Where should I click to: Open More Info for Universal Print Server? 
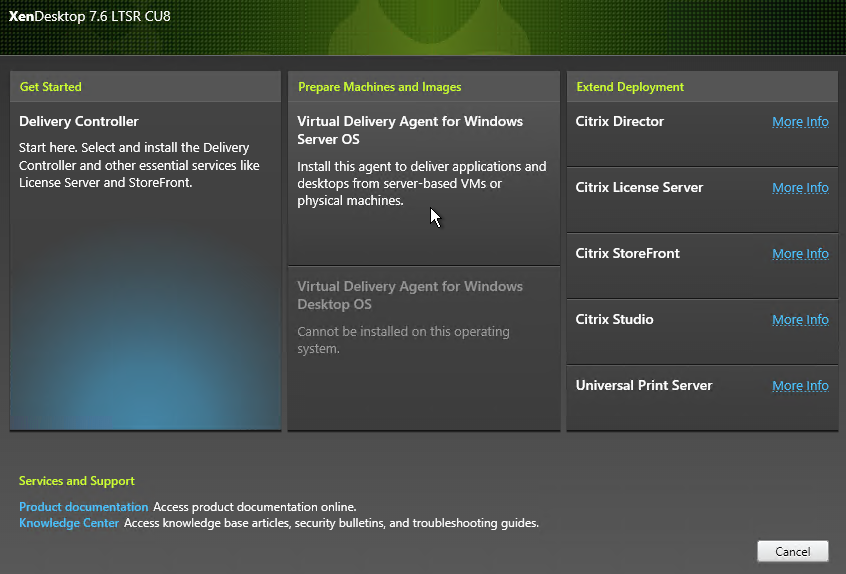click(x=800, y=386)
